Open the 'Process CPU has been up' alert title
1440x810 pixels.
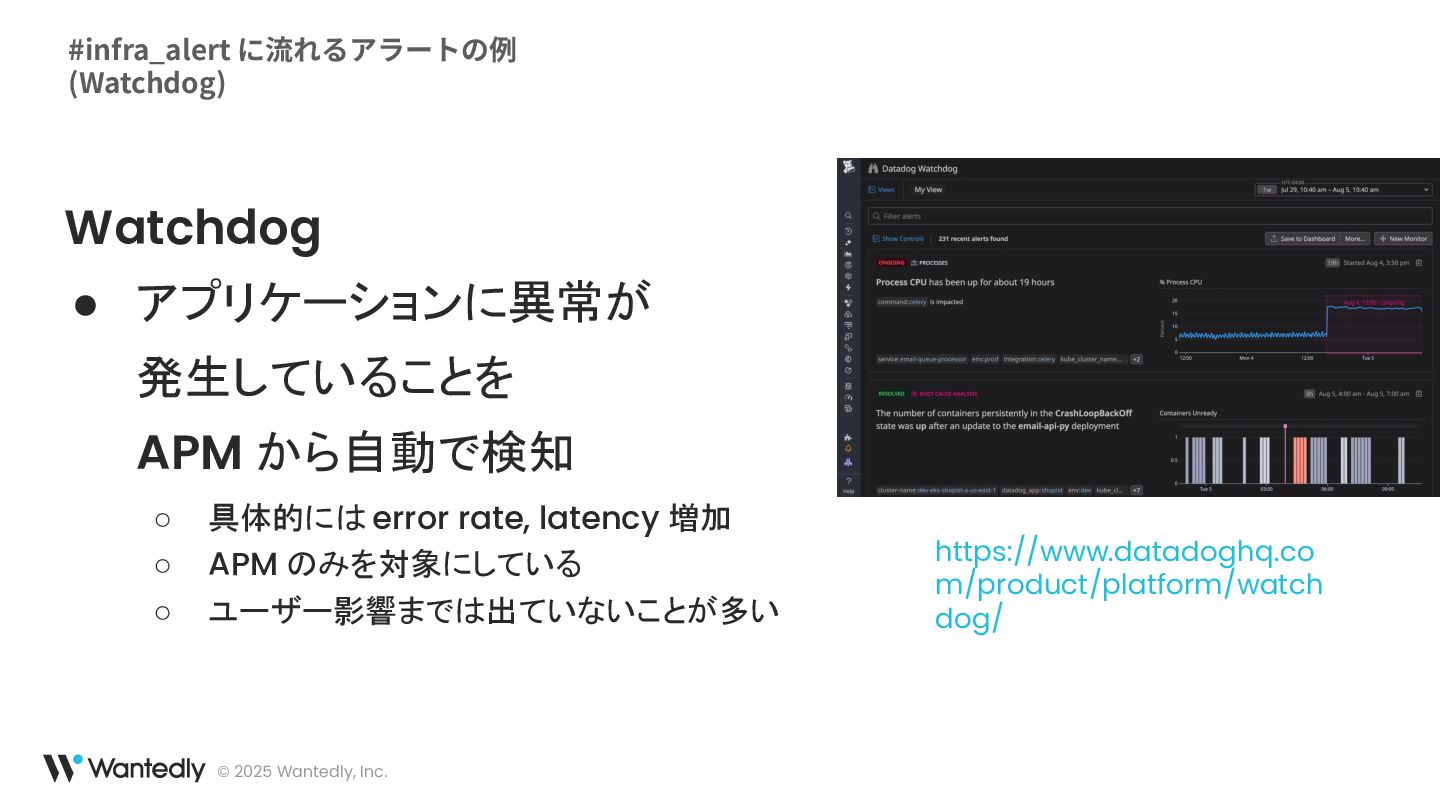965,282
